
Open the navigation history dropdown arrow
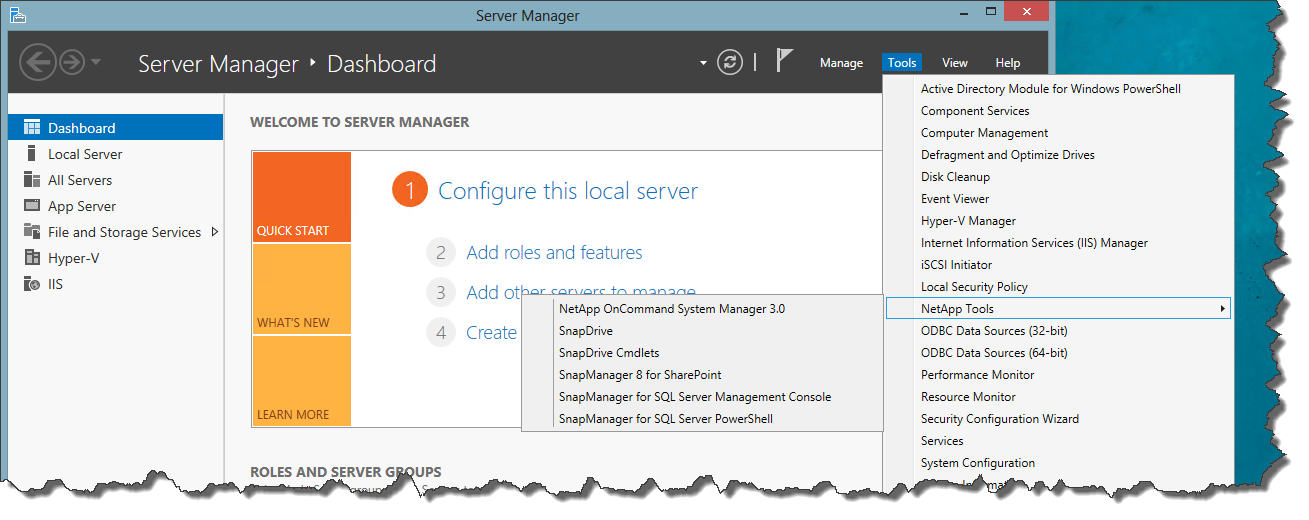coord(96,63)
